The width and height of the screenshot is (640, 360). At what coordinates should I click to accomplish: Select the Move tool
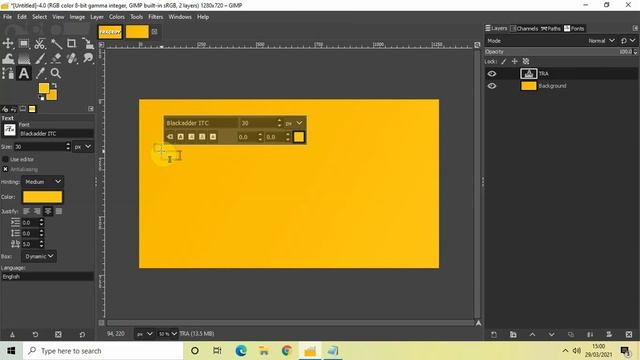click(8, 43)
